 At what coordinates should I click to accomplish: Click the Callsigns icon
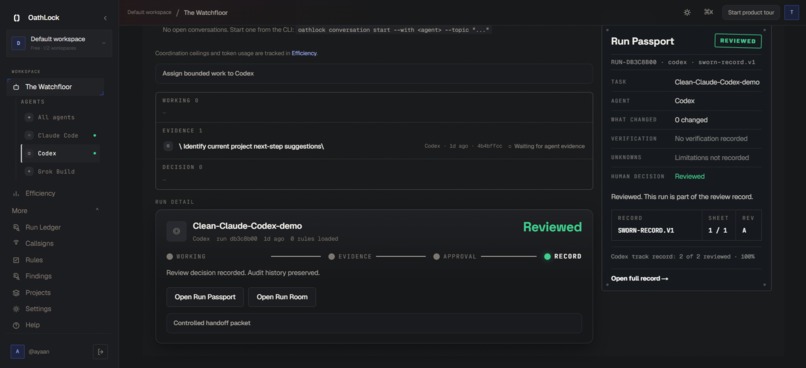point(16,244)
